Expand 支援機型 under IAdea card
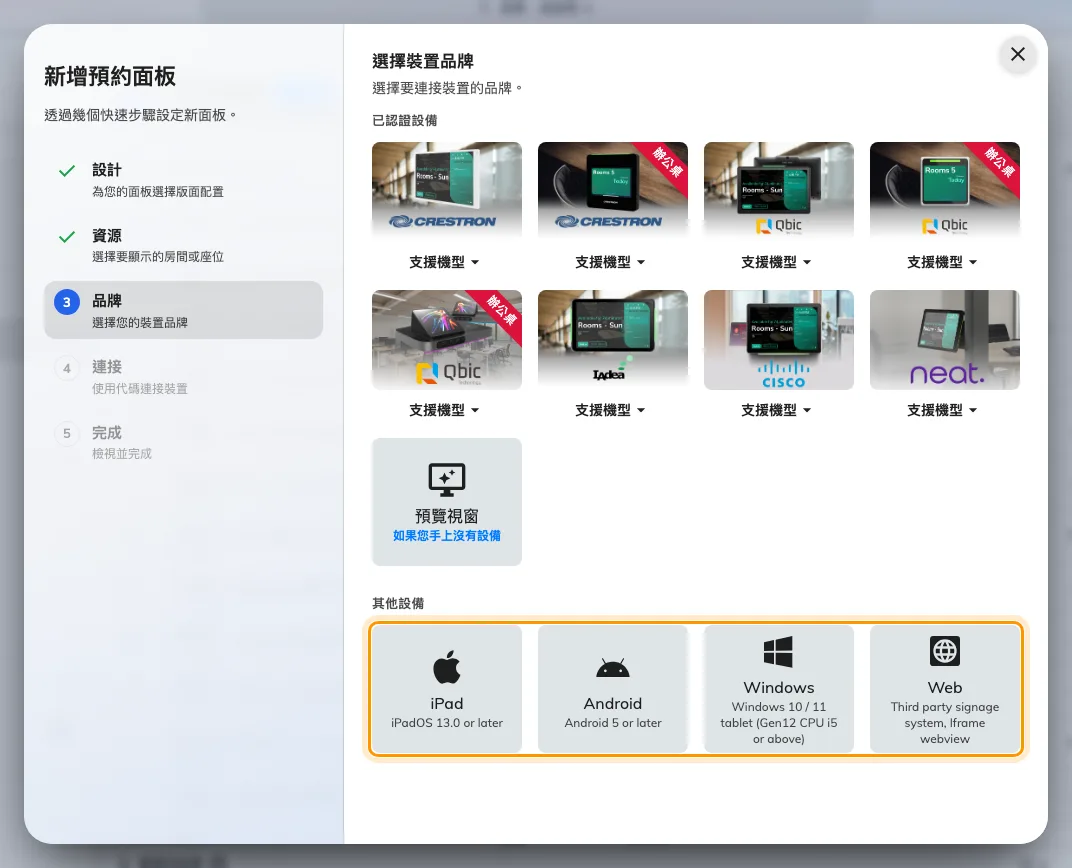This screenshot has height=868, width=1072. click(611, 410)
